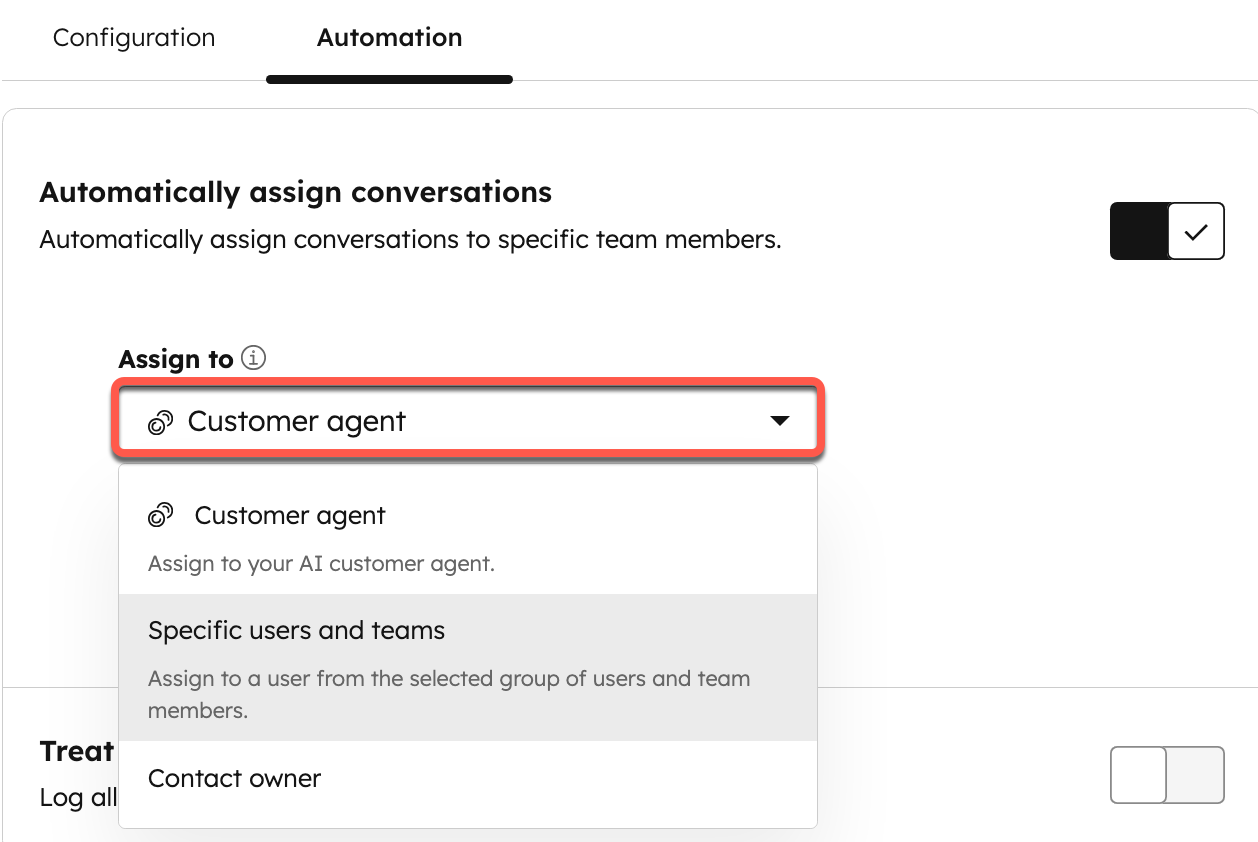The width and height of the screenshot is (1258, 842).
Task: Click the checkmark on the enabled assignment toggle
Action: [1196, 231]
